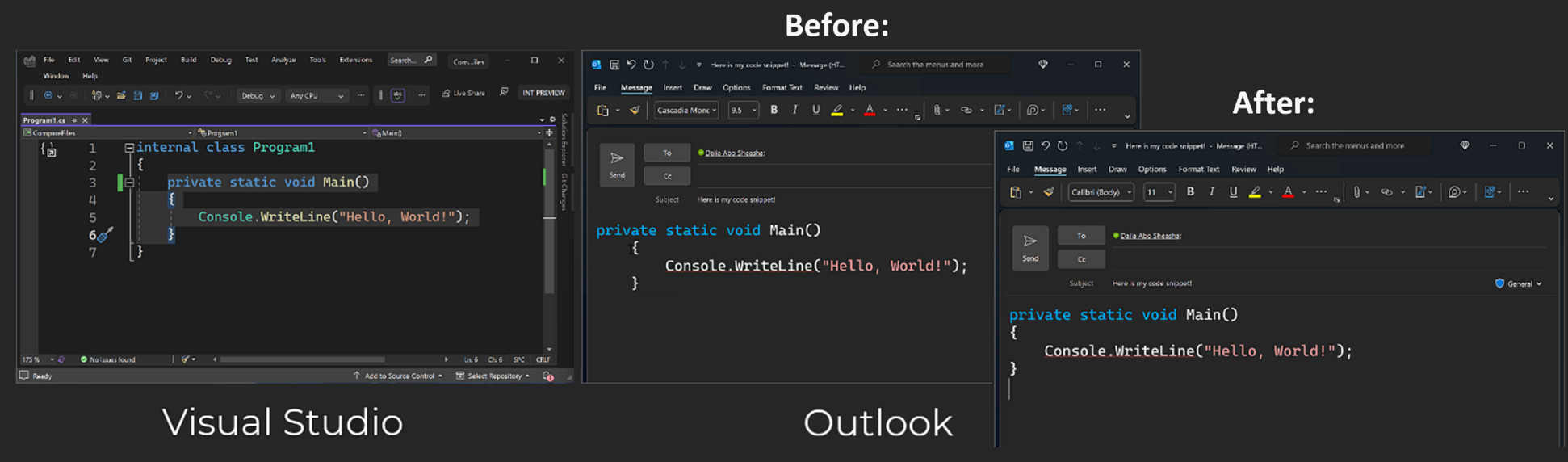Click Add to Source Control button

[398, 376]
